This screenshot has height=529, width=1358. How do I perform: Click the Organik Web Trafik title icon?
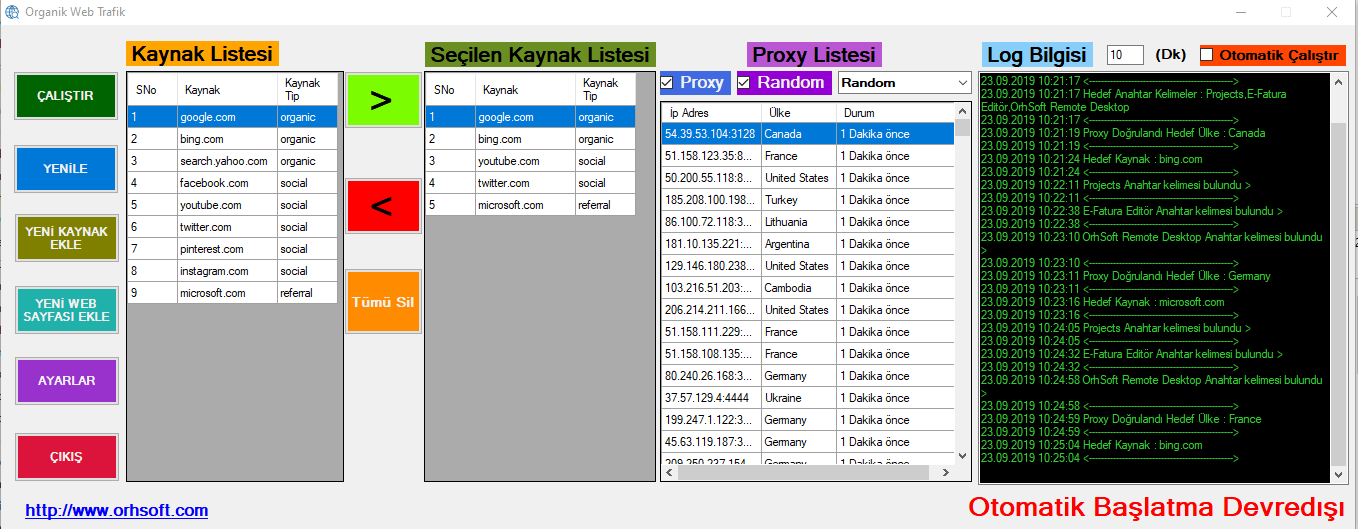coord(12,12)
